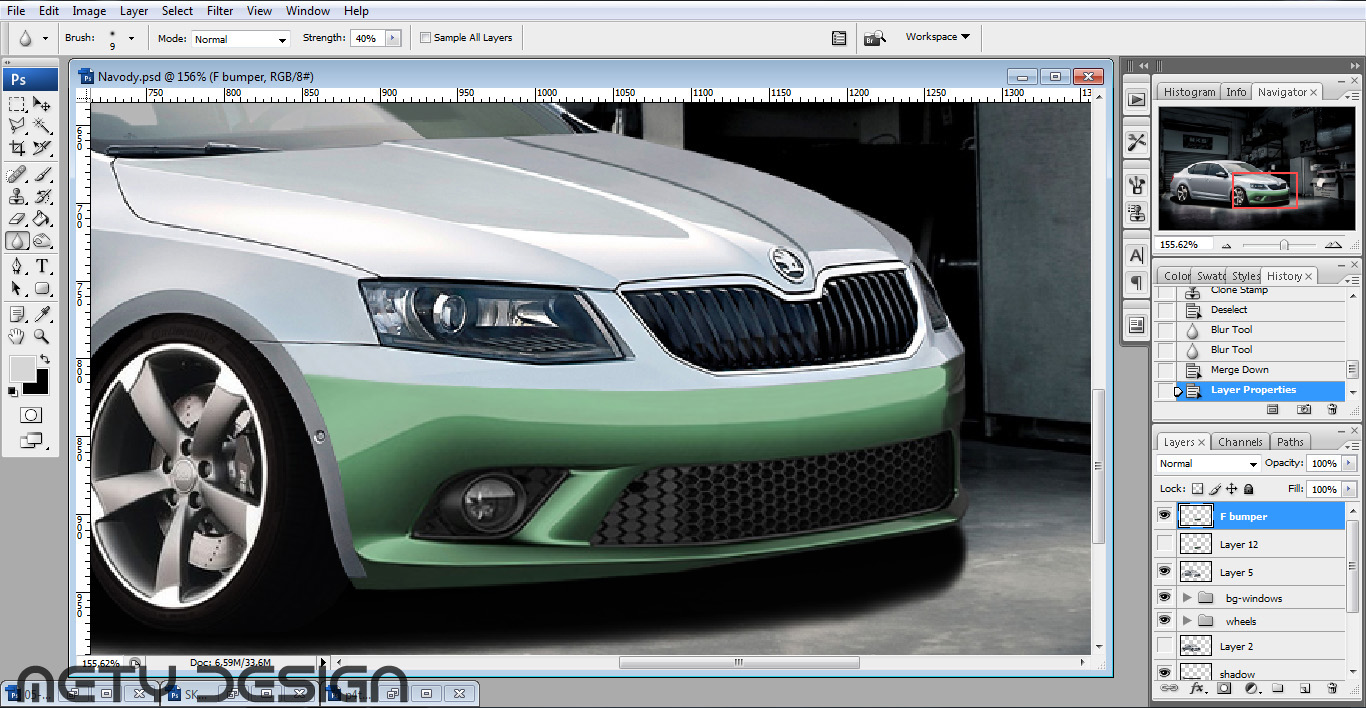Image resolution: width=1366 pixels, height=708 pixels.
Task: Select the Paint Bucket tool
Action: point(42,219)
